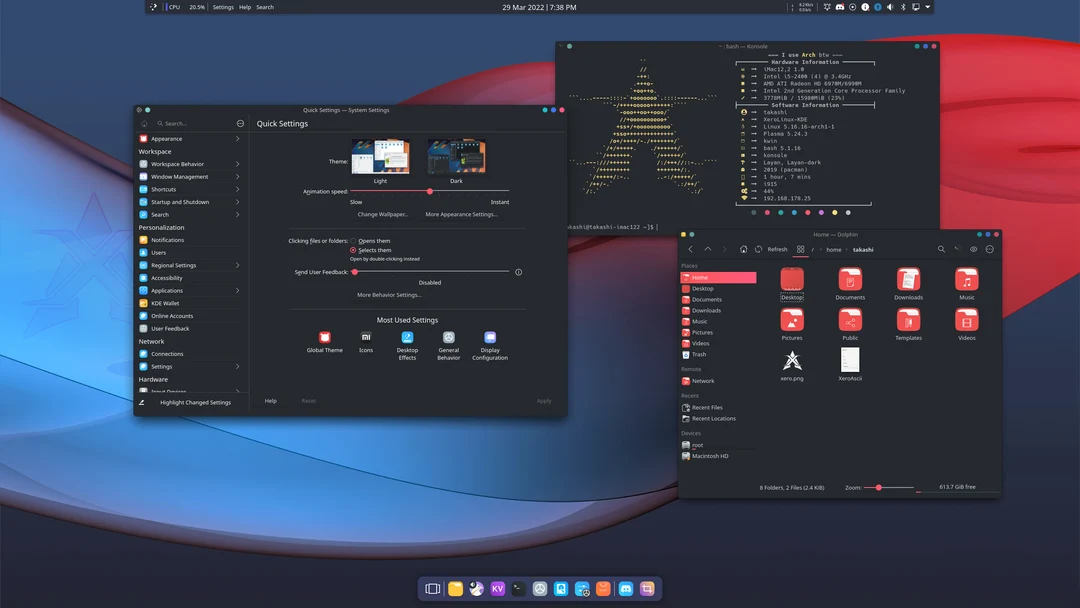Screen dimensions: 1080x608
Task: Click the Help button in System Settings
Action: click(270, 400)
